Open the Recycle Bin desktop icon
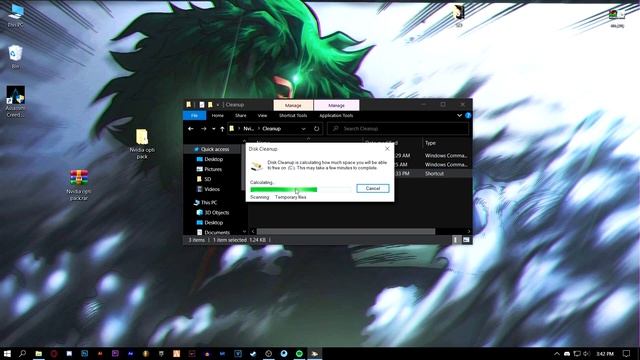Image resolution: width=640 pixels, height=360 pixels. click(x=15, y=57)
